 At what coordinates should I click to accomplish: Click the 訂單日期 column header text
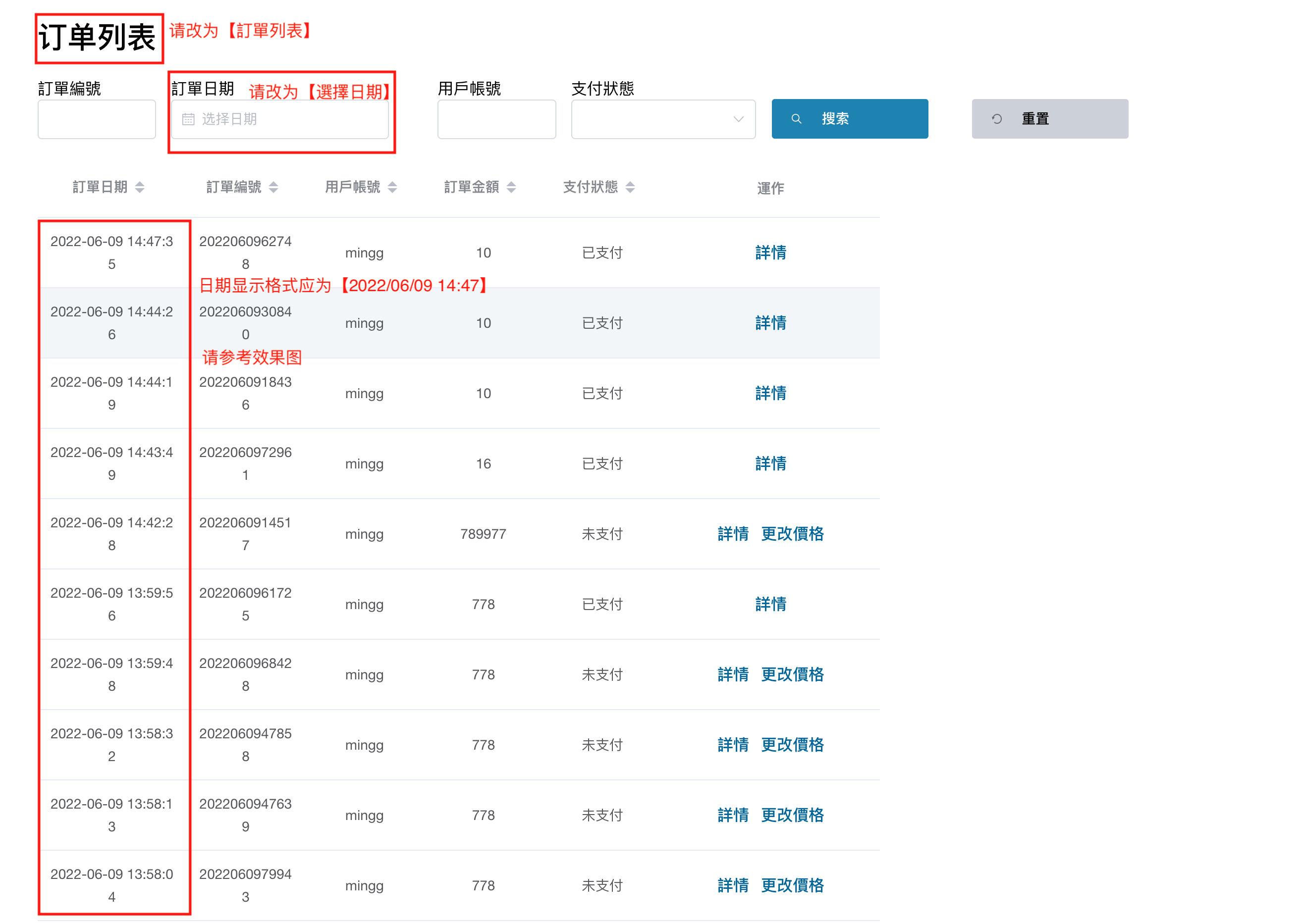(x=100, y=187)
